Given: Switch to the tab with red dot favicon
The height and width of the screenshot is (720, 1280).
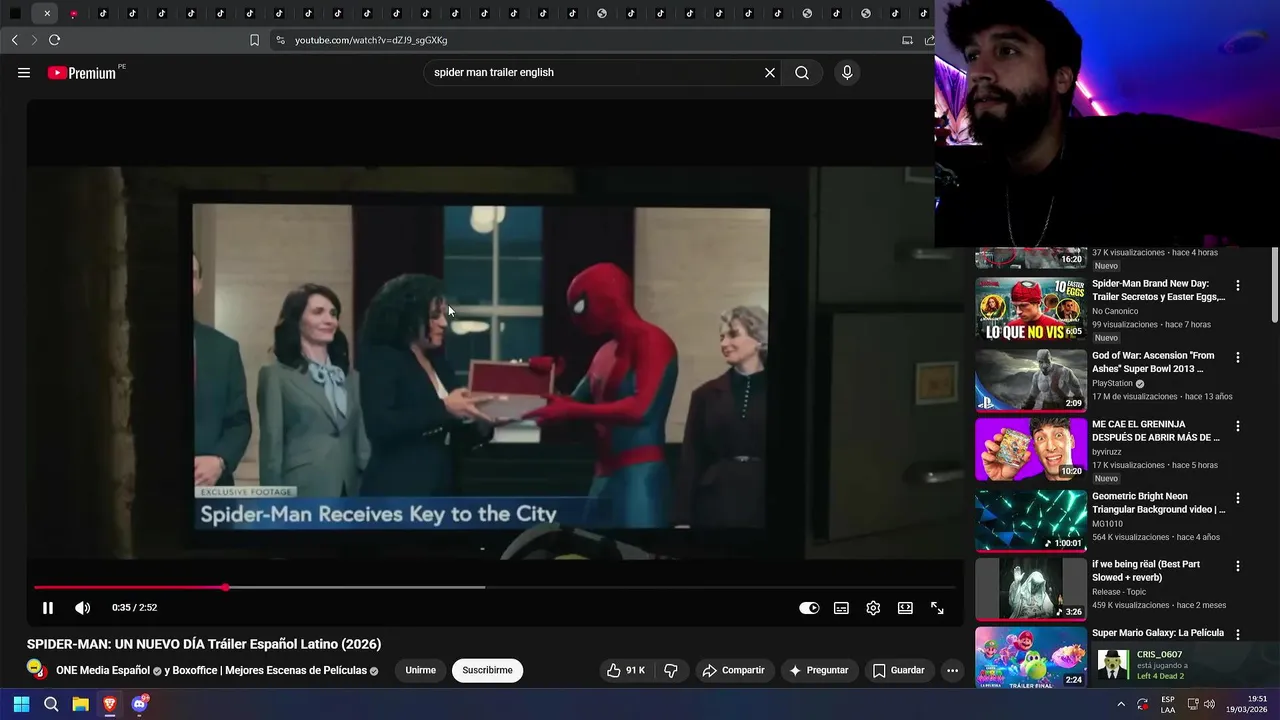Looking at the screenshot, I should coord(74,14).
